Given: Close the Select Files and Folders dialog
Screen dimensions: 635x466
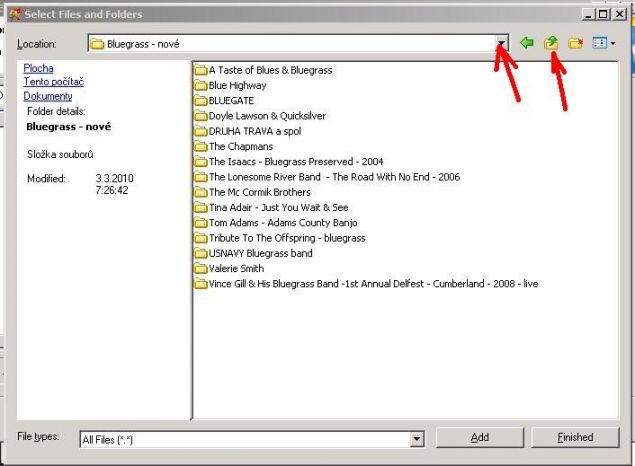Looking at the screenshot, I should click(619, 14).
